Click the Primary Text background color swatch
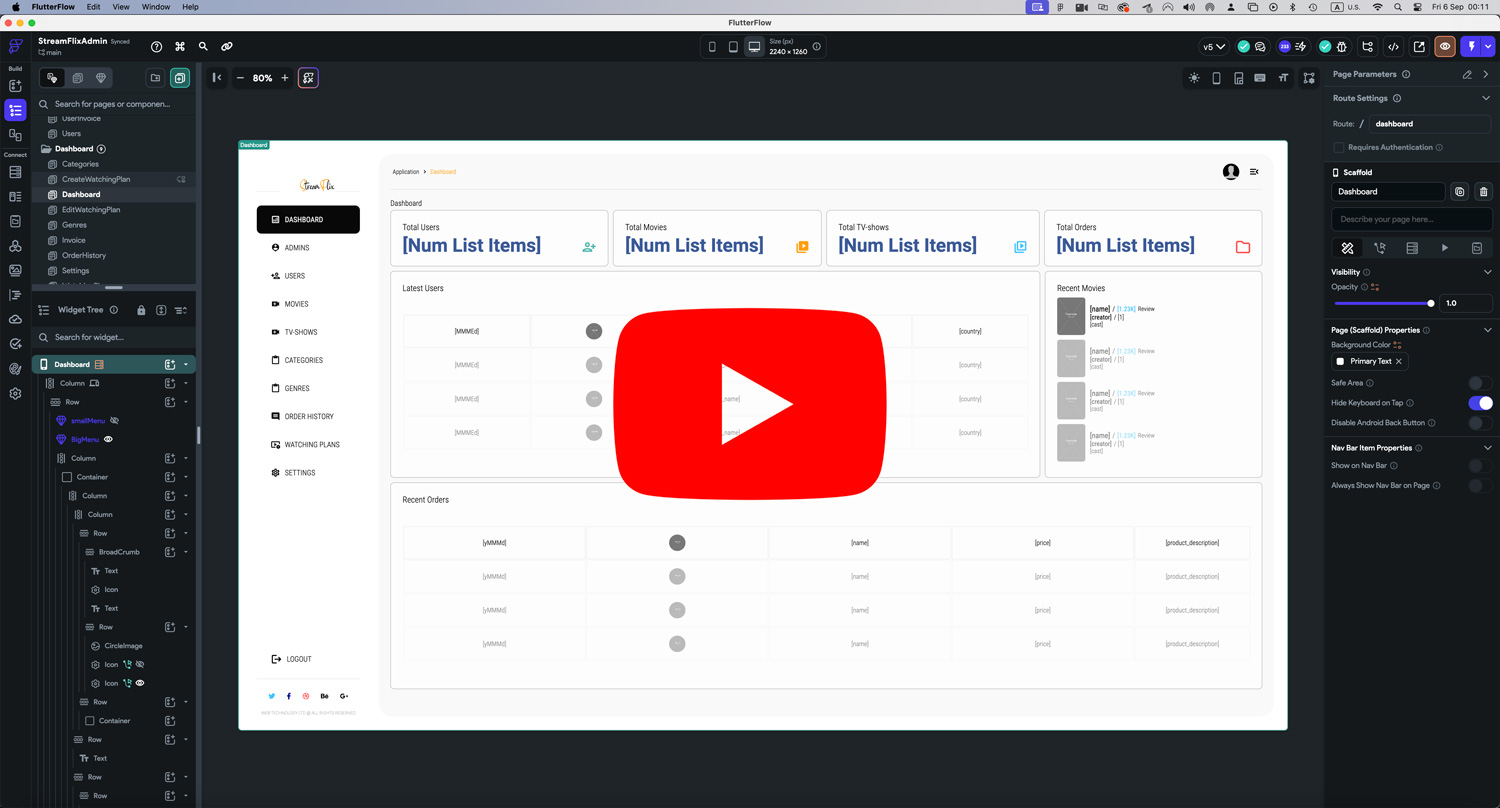1500x808 pixels. (1340, 361)
